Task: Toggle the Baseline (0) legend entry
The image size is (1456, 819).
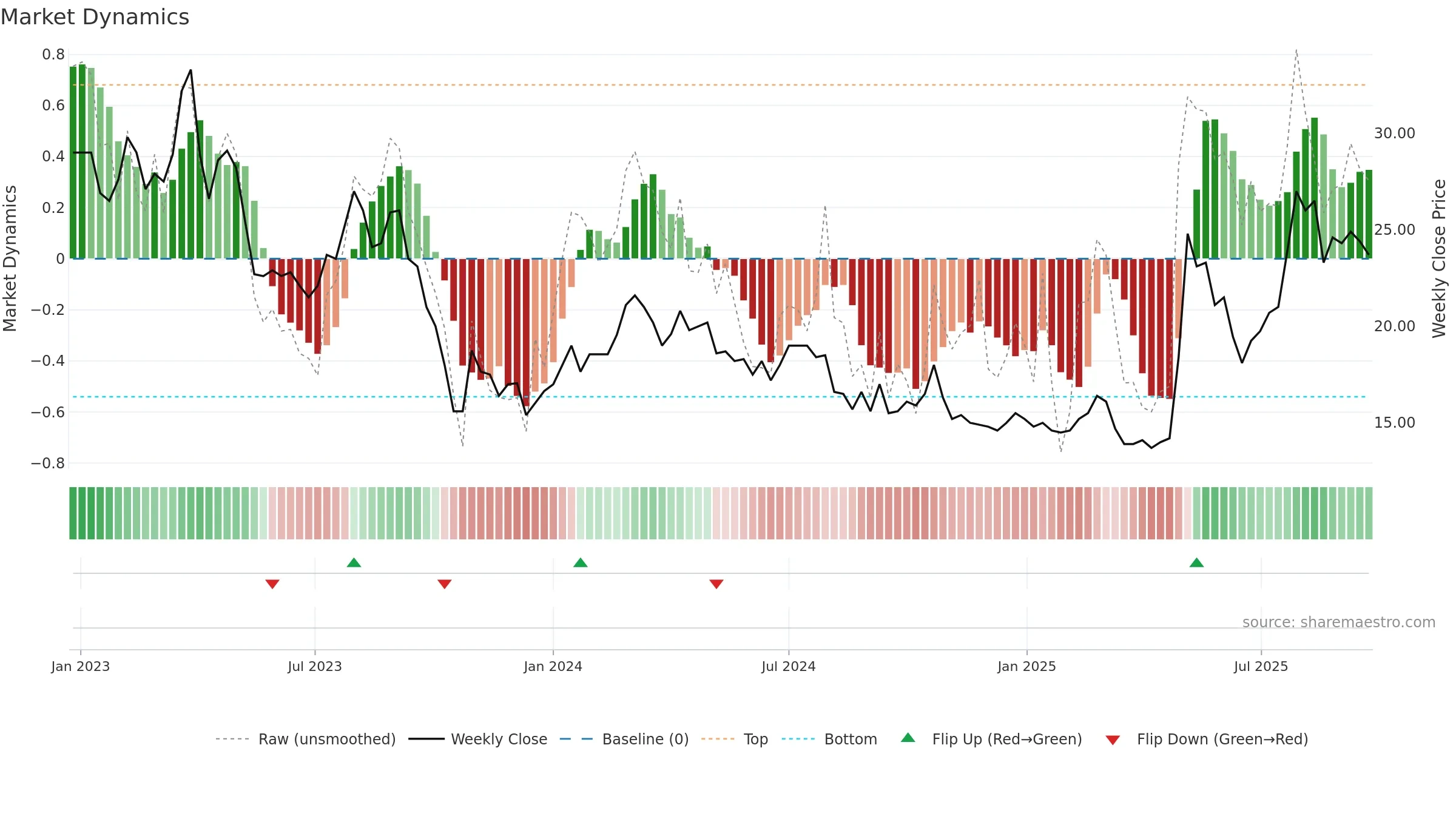Action: click(624, 739)
